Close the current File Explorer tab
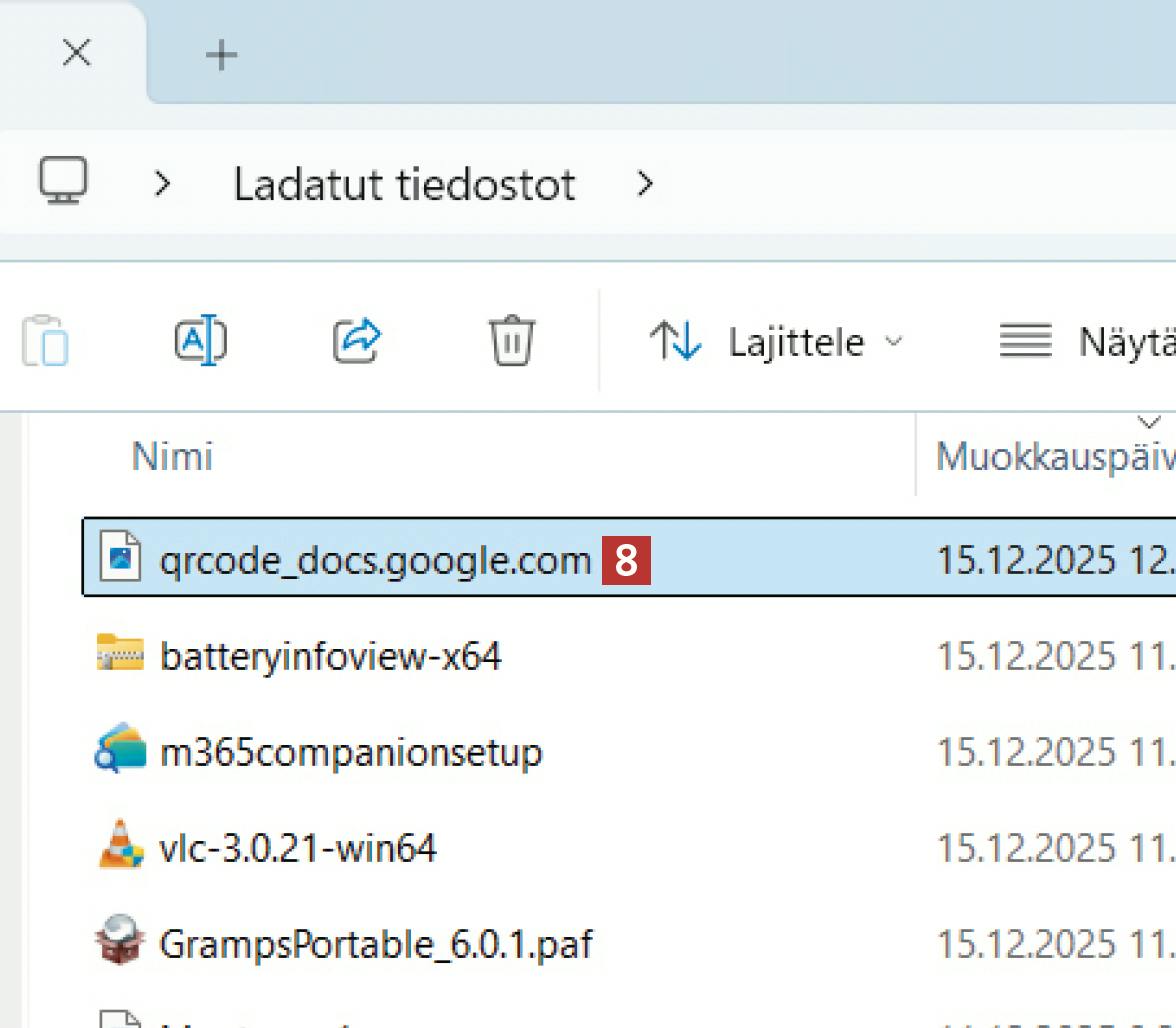This screenshot has height=1028, width=1176. pos(77,54)
